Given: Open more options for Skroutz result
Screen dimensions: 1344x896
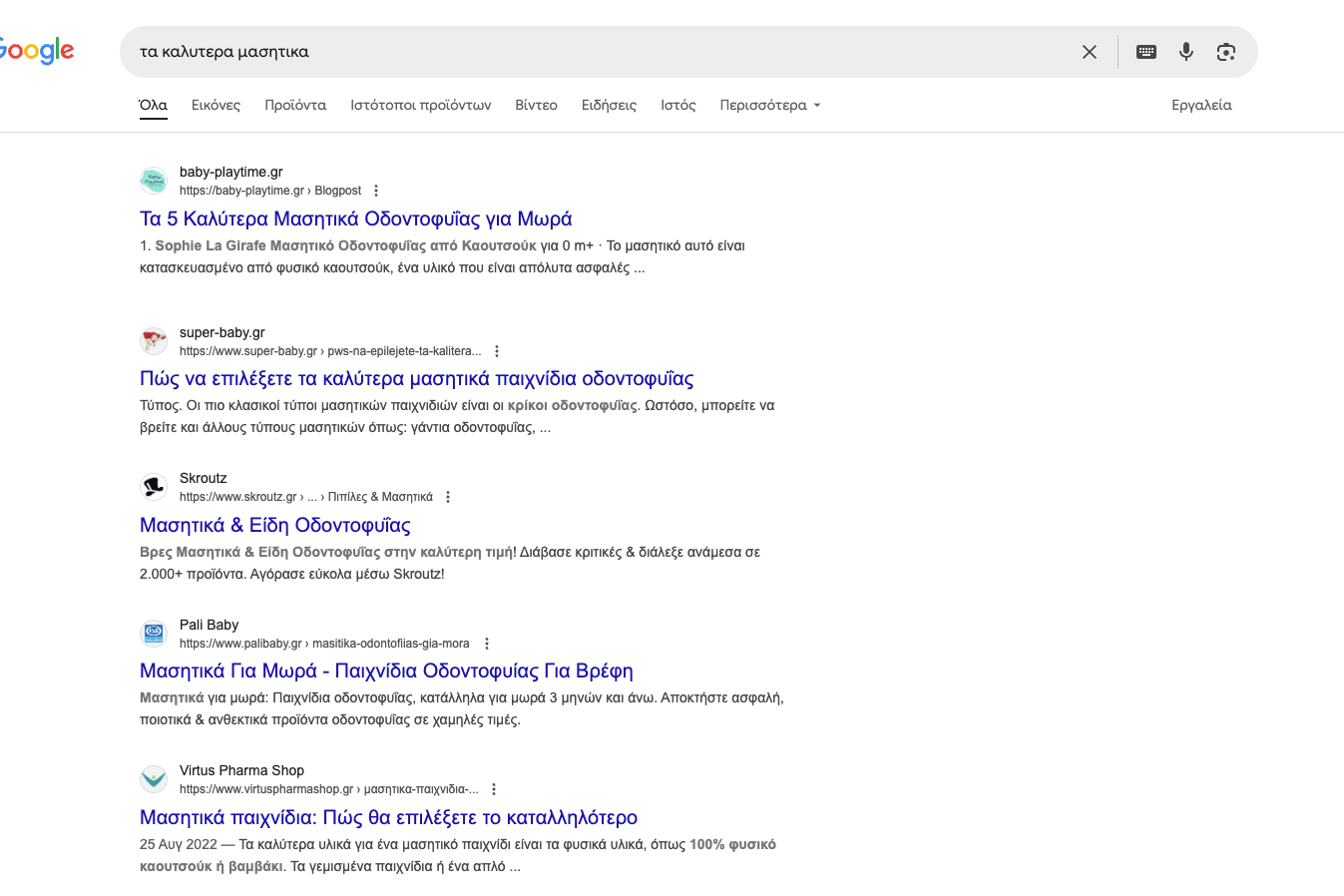Looking at the screenshot, I should pos(448,497).
